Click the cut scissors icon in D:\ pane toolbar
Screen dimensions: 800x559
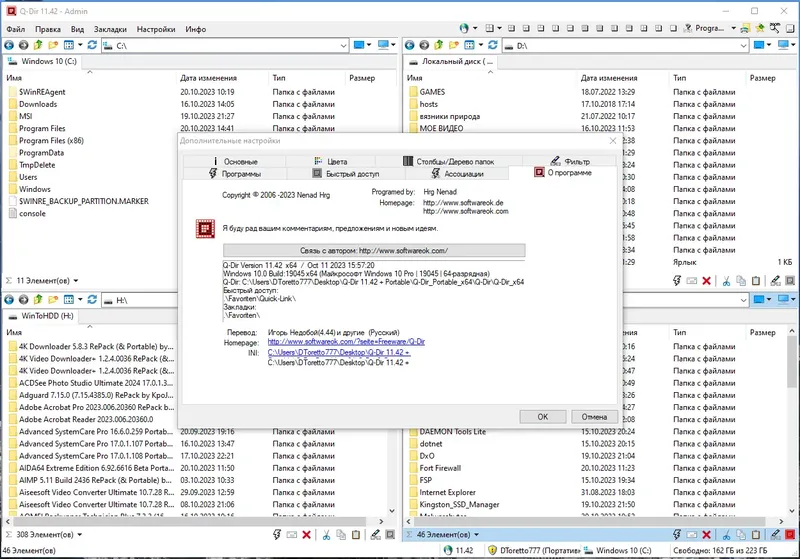(726, 281)
